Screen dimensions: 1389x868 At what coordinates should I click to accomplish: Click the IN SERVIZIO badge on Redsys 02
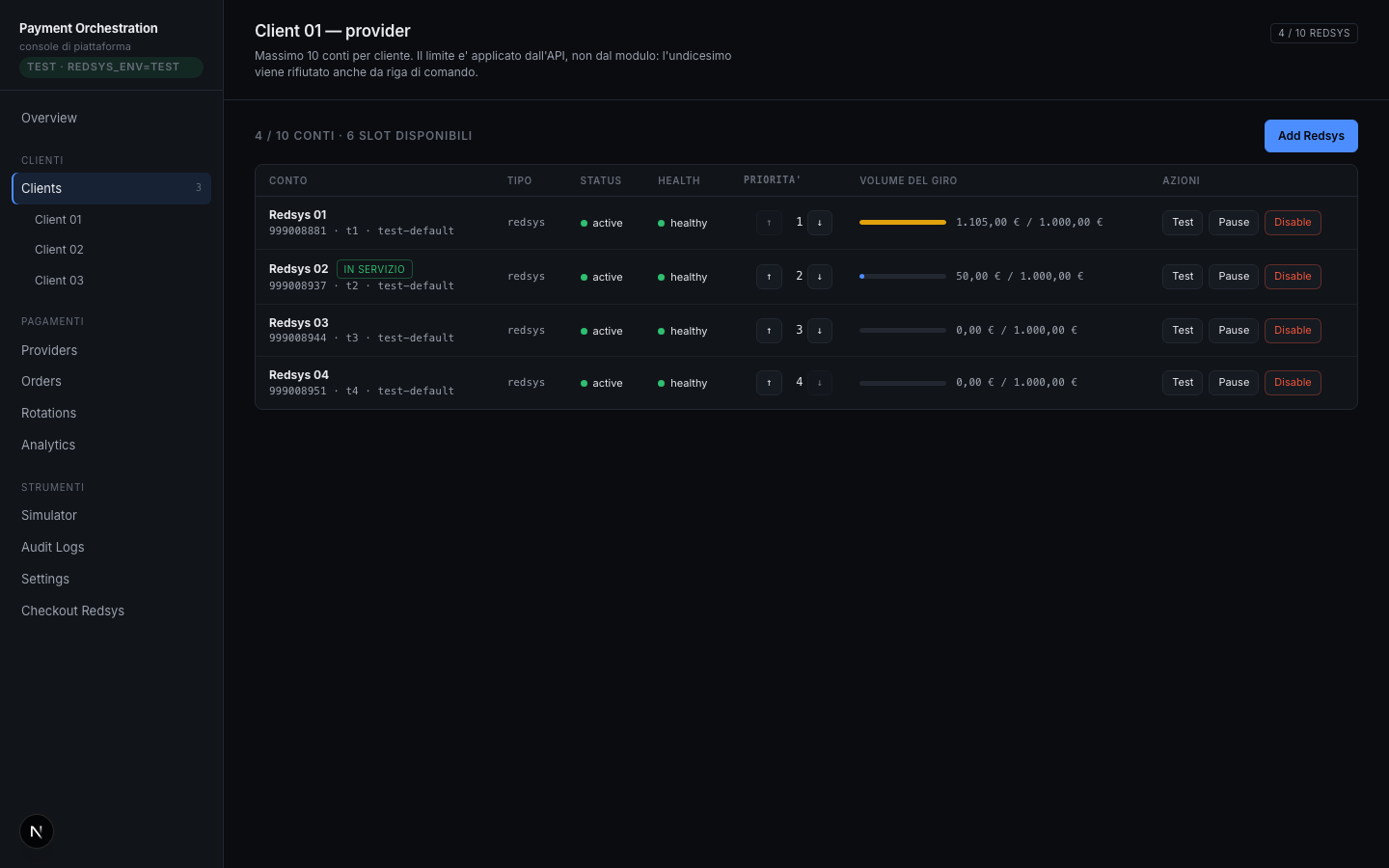374,270
